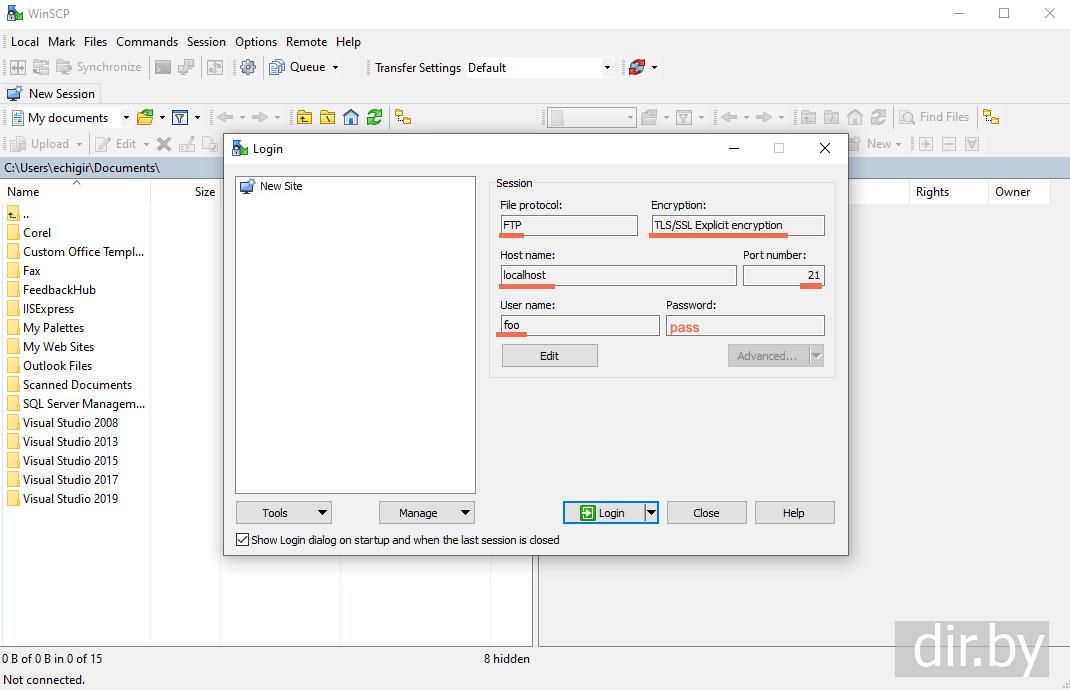
Task: Open the Session menu
Action: coord(206,42)
